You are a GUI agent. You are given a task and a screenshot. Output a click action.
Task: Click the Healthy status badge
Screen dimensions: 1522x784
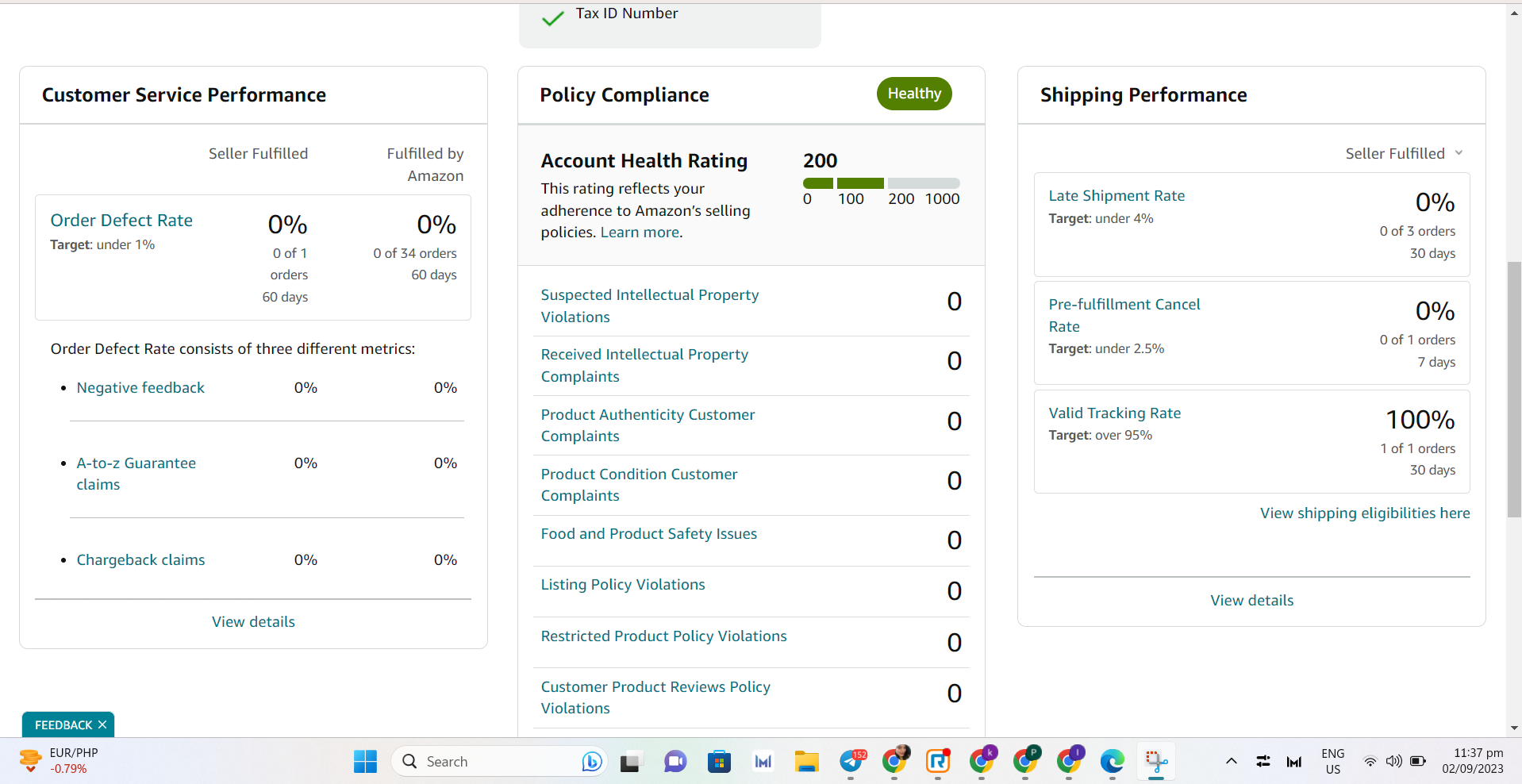(x=914, y=94)
